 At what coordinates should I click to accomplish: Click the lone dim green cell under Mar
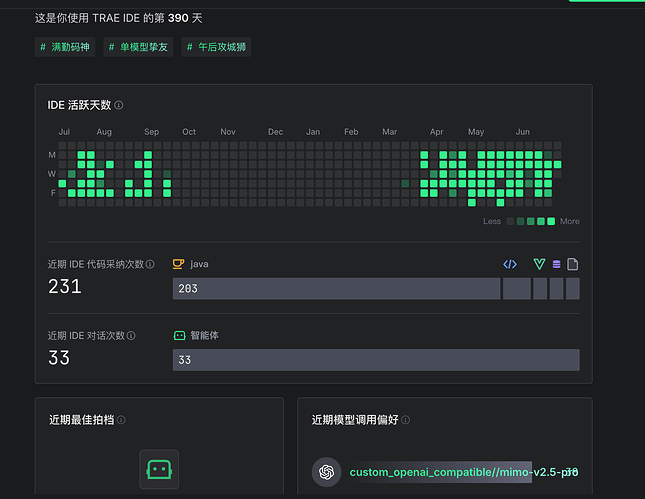pyautogui.click(x=405, y=183)
